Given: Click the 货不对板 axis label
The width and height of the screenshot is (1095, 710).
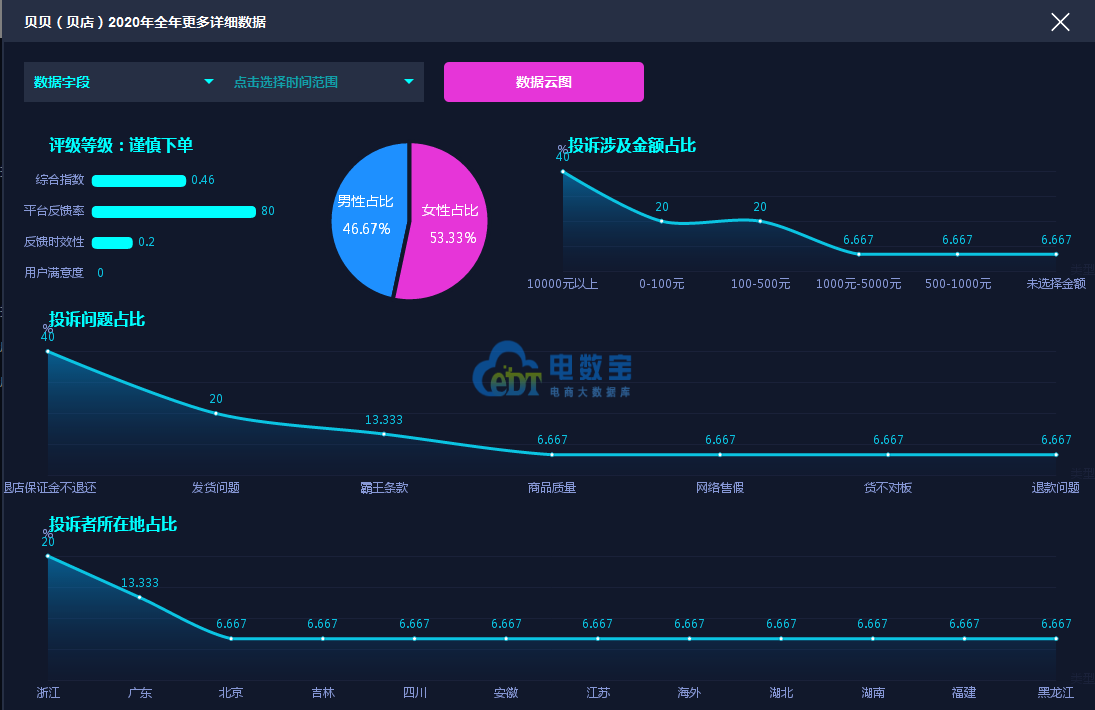Looking at the screenshot, I should tap(888, 487).
